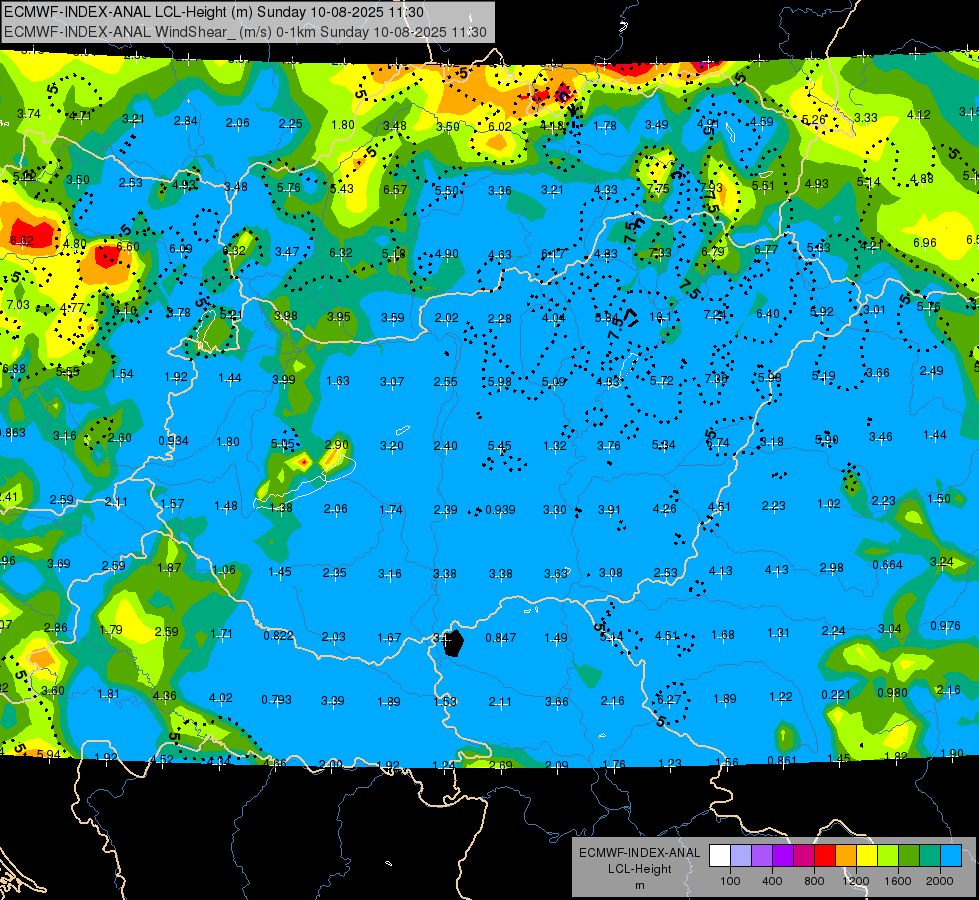Viewport: 979px width, 900px height.
Task: Click the solid black polygon on the map
Action: (x=453, y=643)
